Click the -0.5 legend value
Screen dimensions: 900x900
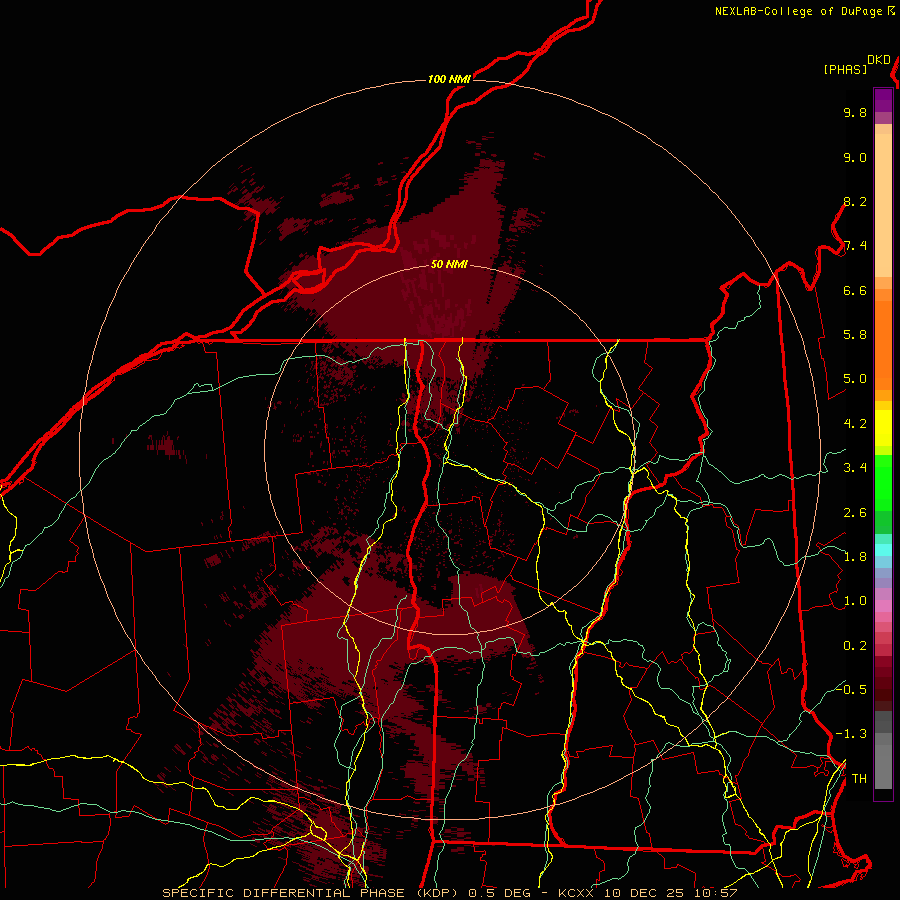pos(851,690)
